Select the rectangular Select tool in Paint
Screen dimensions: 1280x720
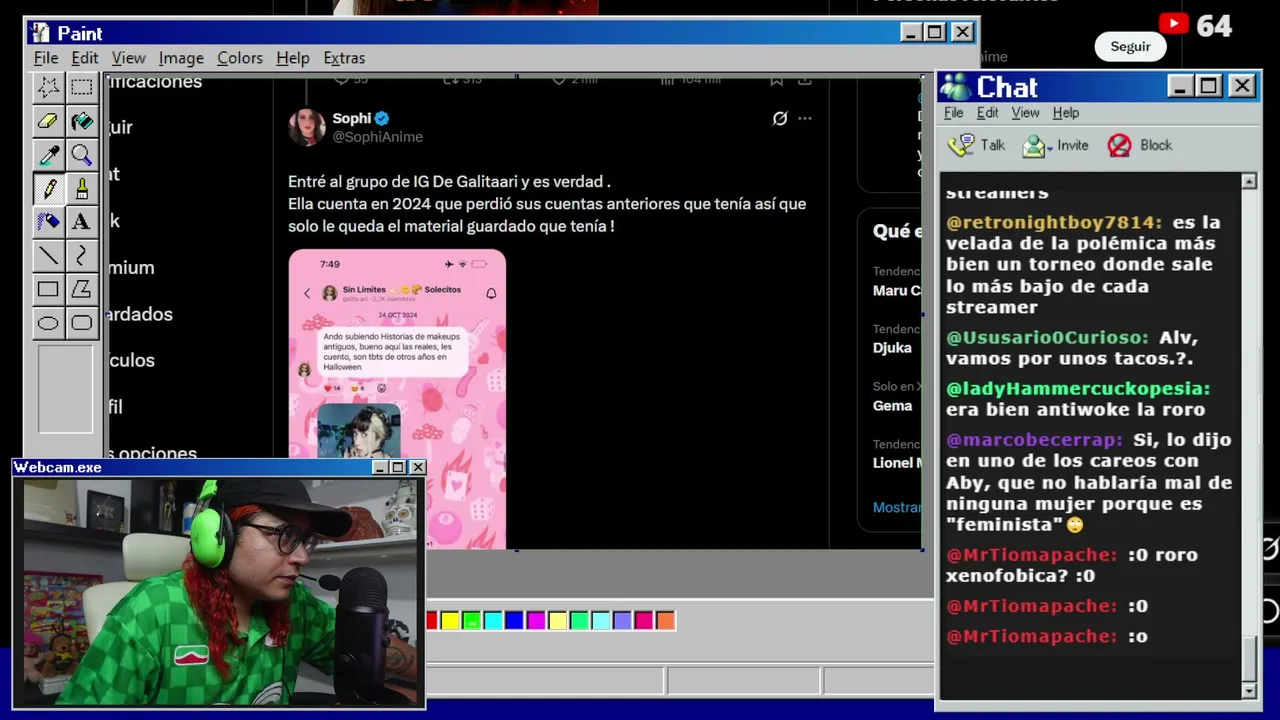click(81, 87)
